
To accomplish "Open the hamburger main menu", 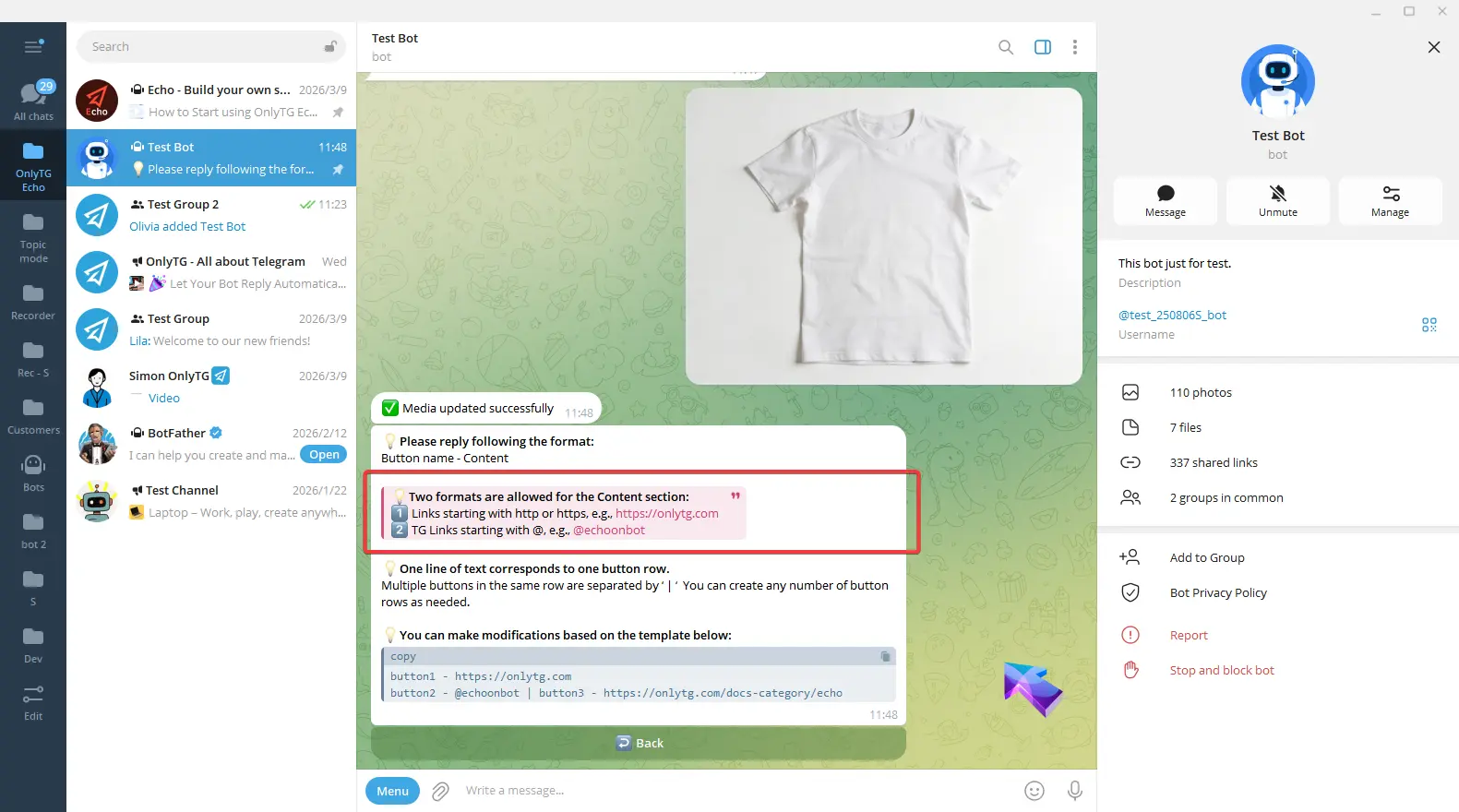I will 33,47.
